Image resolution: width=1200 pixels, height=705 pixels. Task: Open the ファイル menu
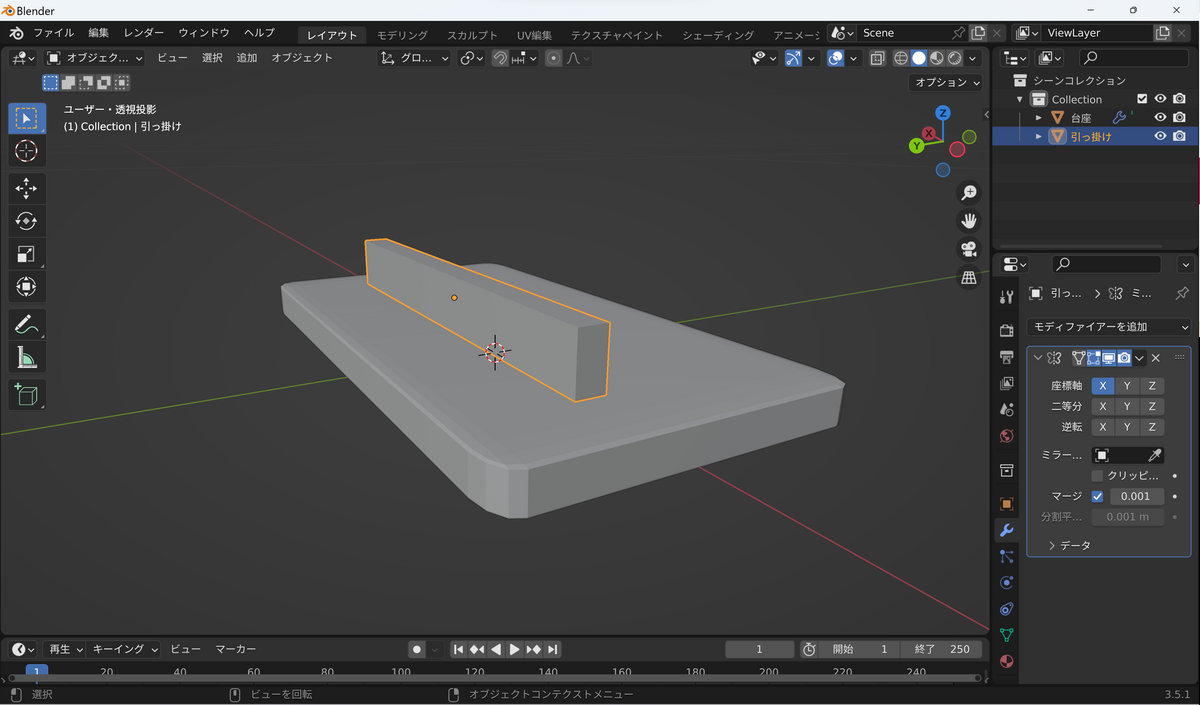click(x=54, y=33)
